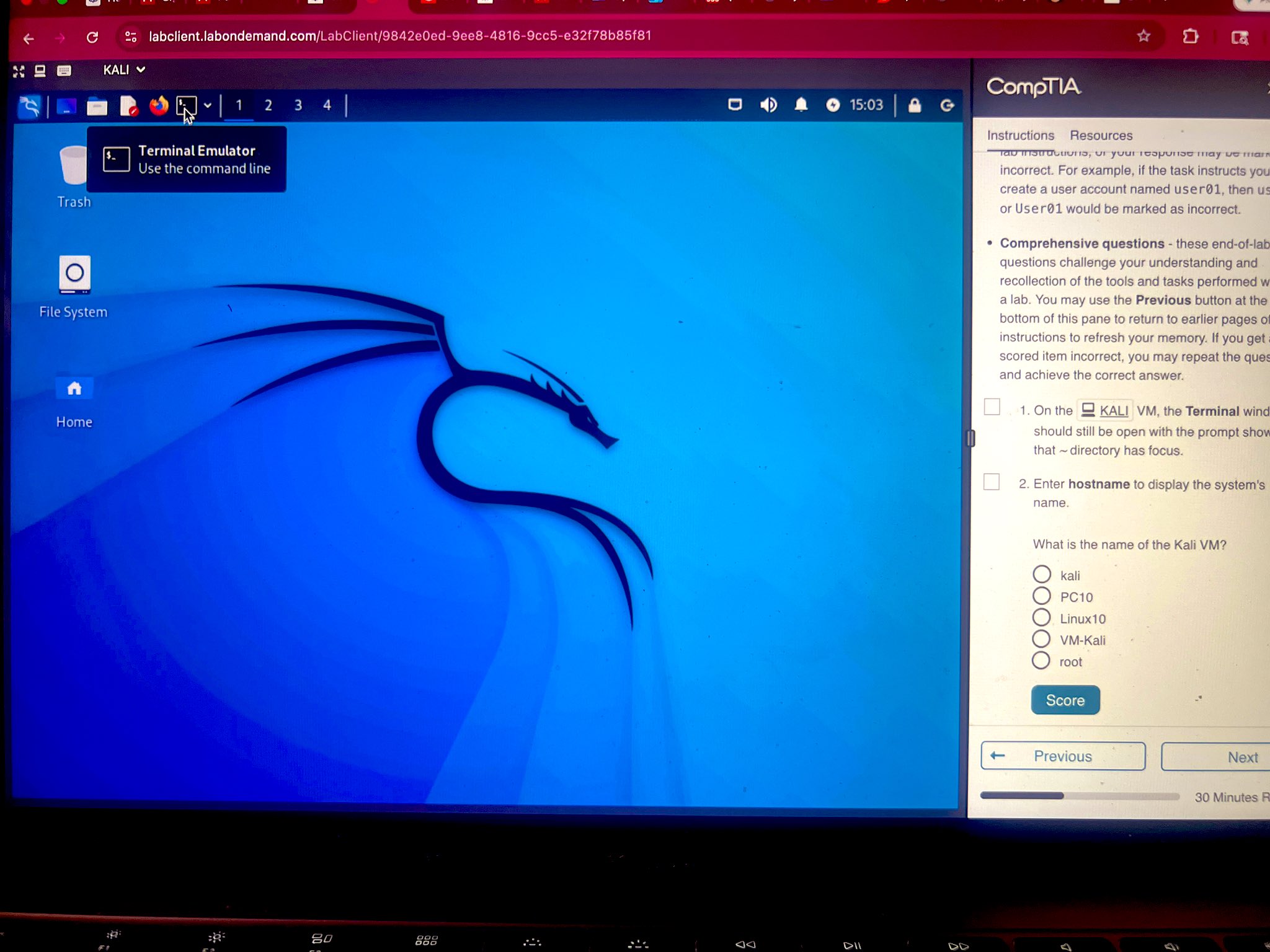Viewport: 1270px width, 952px height.
Task: Launch the Firefox browser icon
Action: (x=159, y=106)
